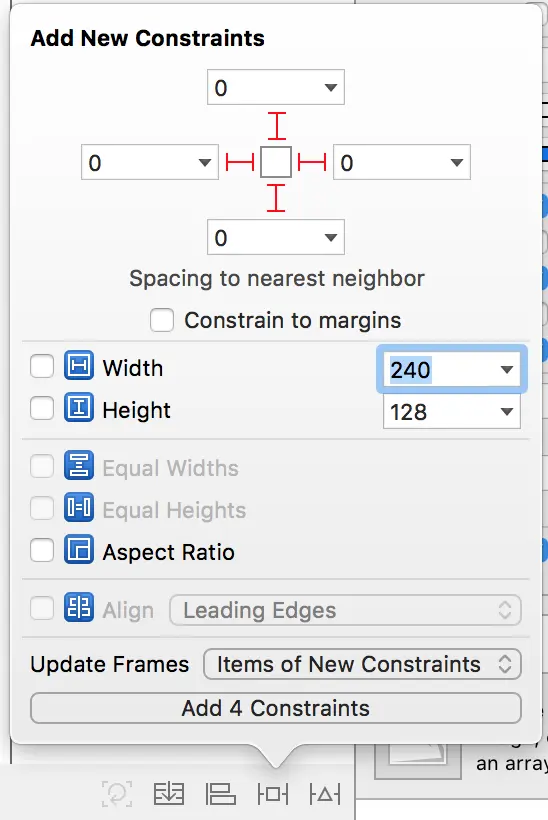Open Resolve Auto Layout Issues toolbar icon
Screen dimensions: 548x820
pos(325,794)
